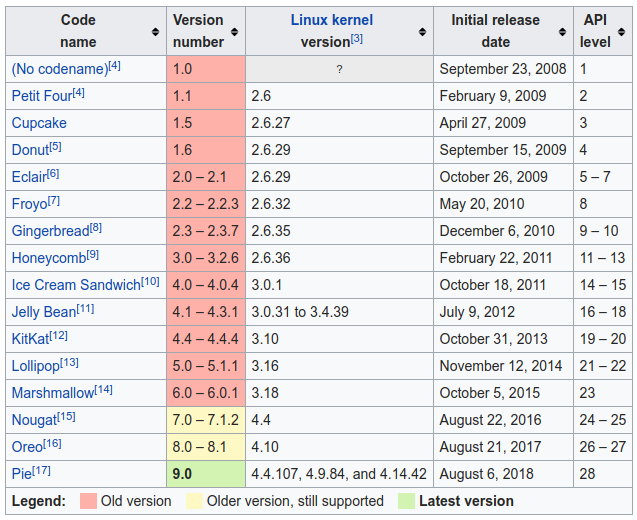
Task: Open the Nougat link
Action: point(34,420)
